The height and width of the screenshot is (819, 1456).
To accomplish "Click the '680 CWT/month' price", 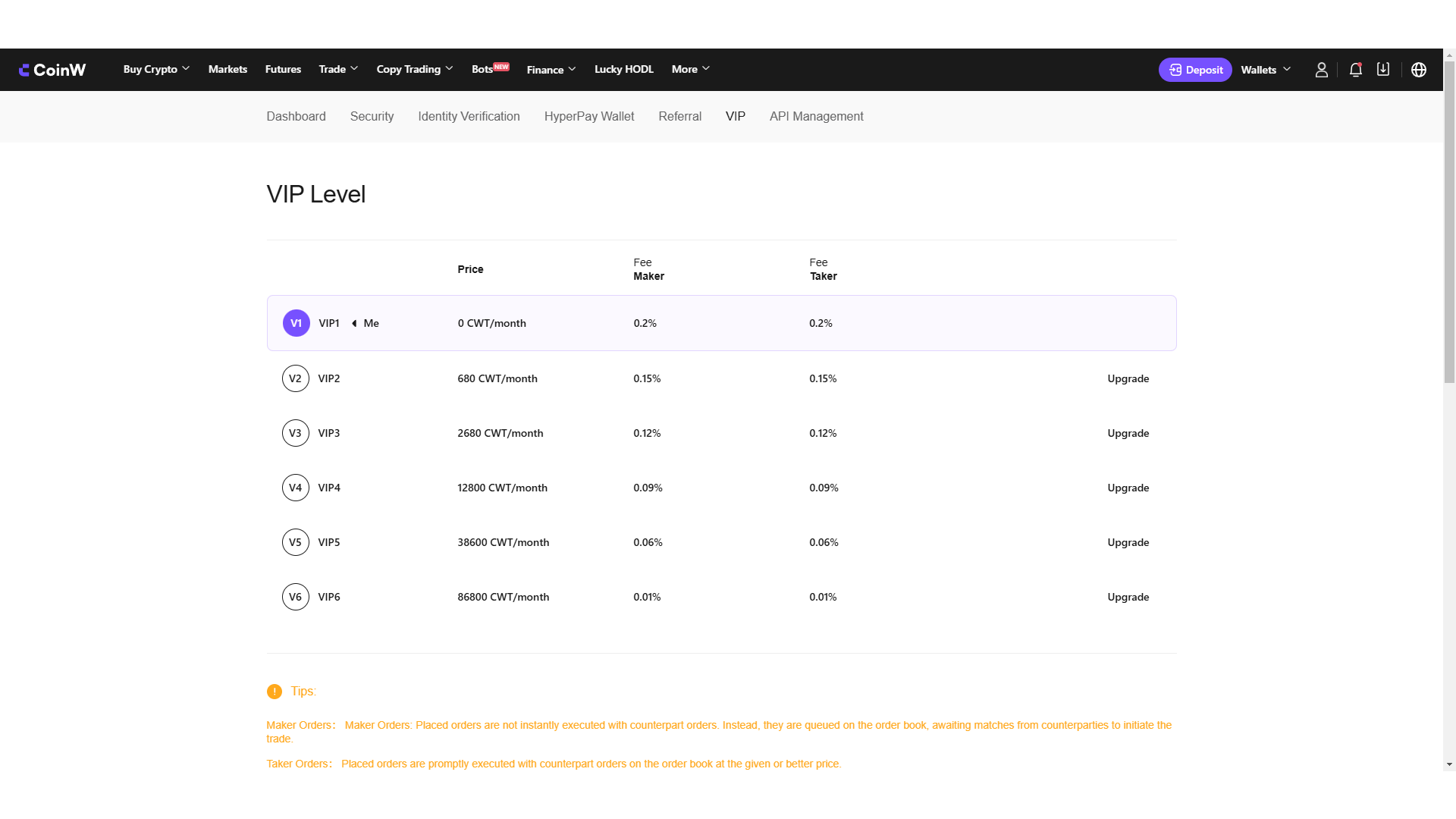I will point(497,378).
